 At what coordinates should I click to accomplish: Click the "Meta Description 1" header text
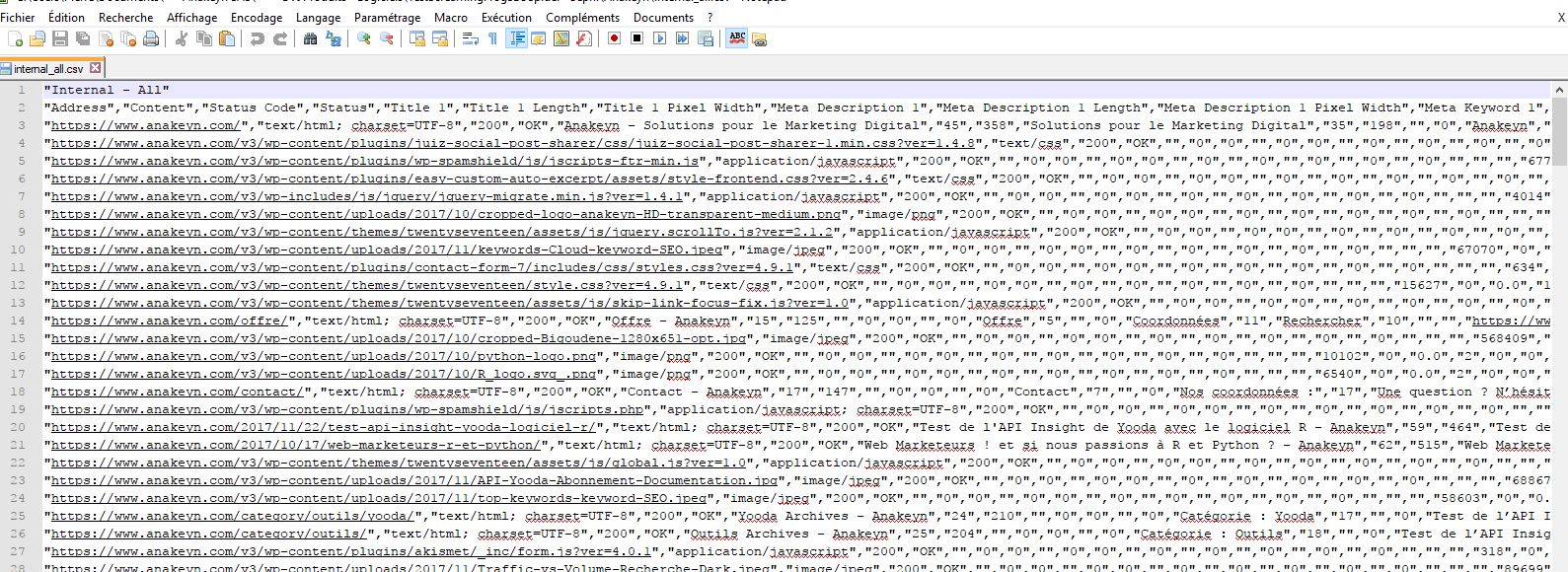pos(849,107)
